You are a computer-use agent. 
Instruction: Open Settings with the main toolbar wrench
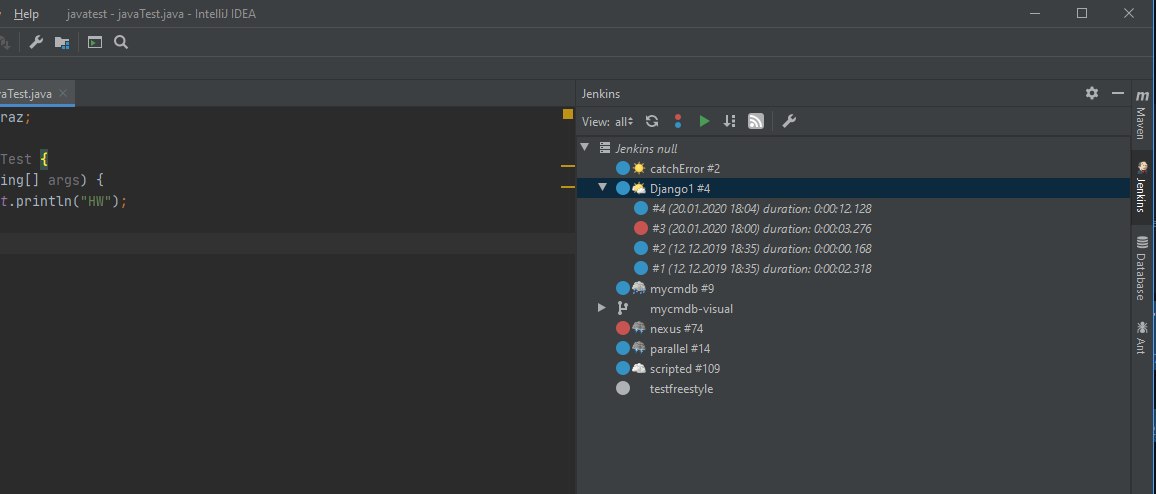36,42
